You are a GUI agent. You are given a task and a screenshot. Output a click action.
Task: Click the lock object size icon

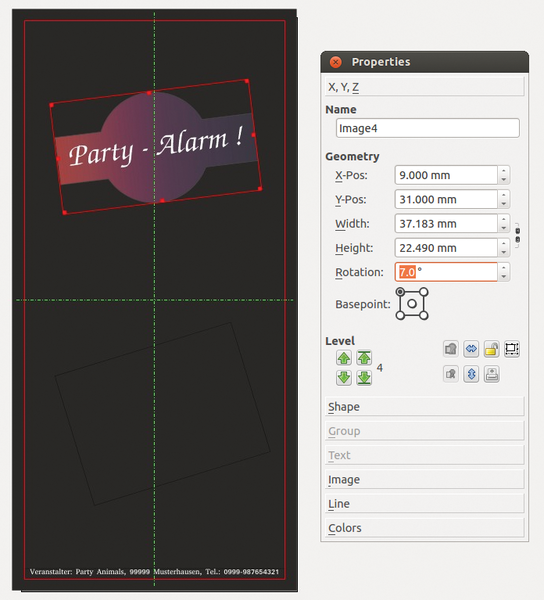pos(511,349)
